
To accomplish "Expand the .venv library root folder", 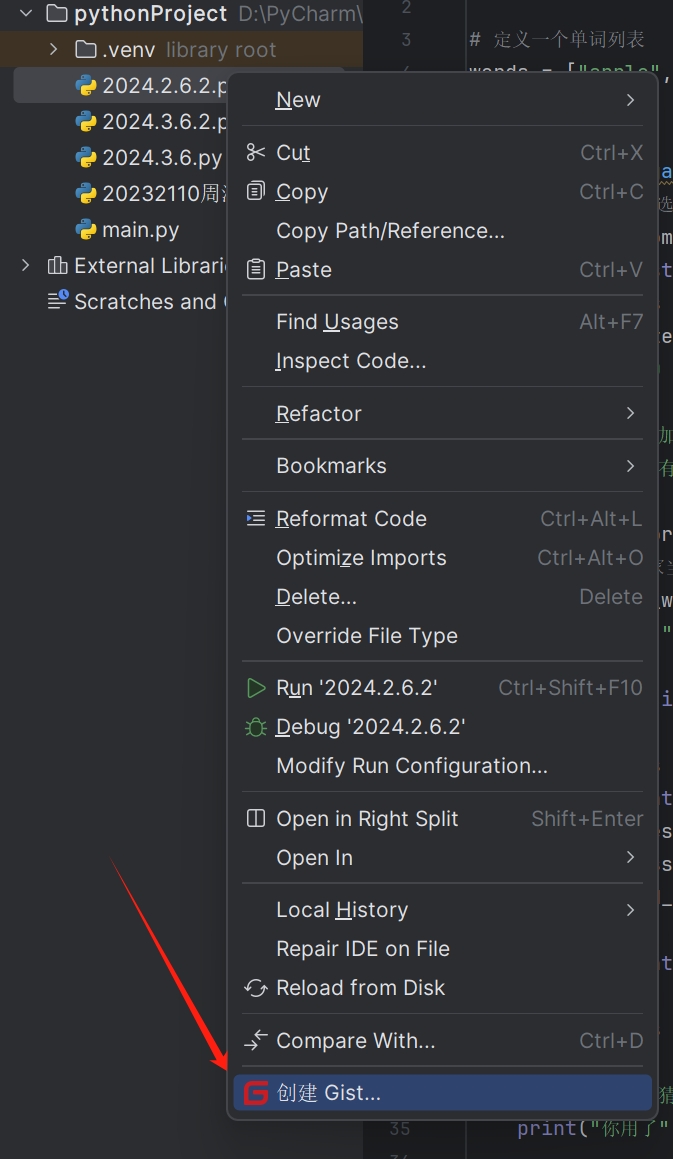I will (x=54, y=49).
